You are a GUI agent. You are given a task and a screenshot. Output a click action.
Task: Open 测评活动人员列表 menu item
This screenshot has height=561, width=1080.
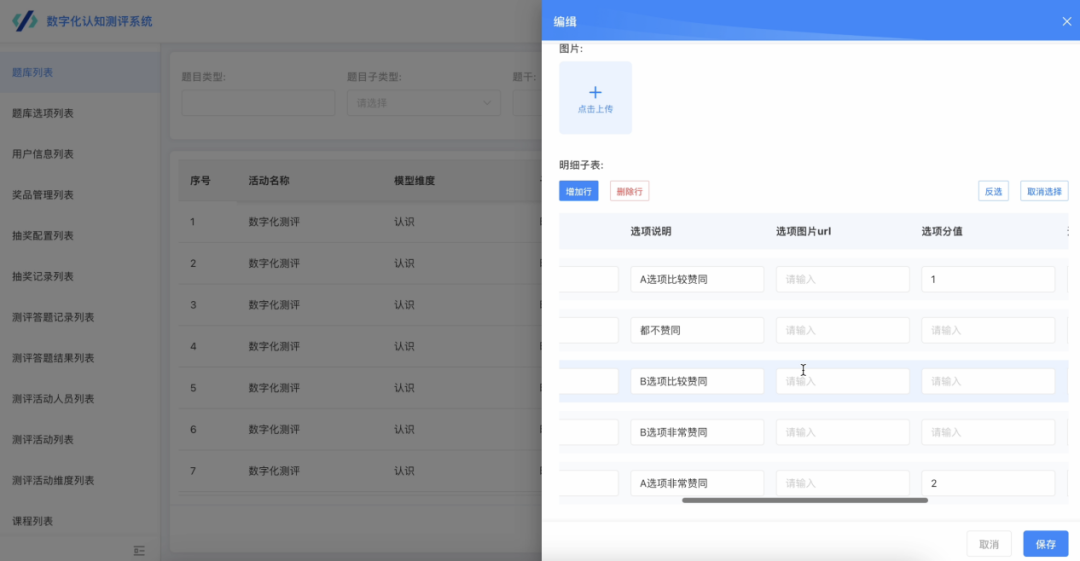[80, 398]
